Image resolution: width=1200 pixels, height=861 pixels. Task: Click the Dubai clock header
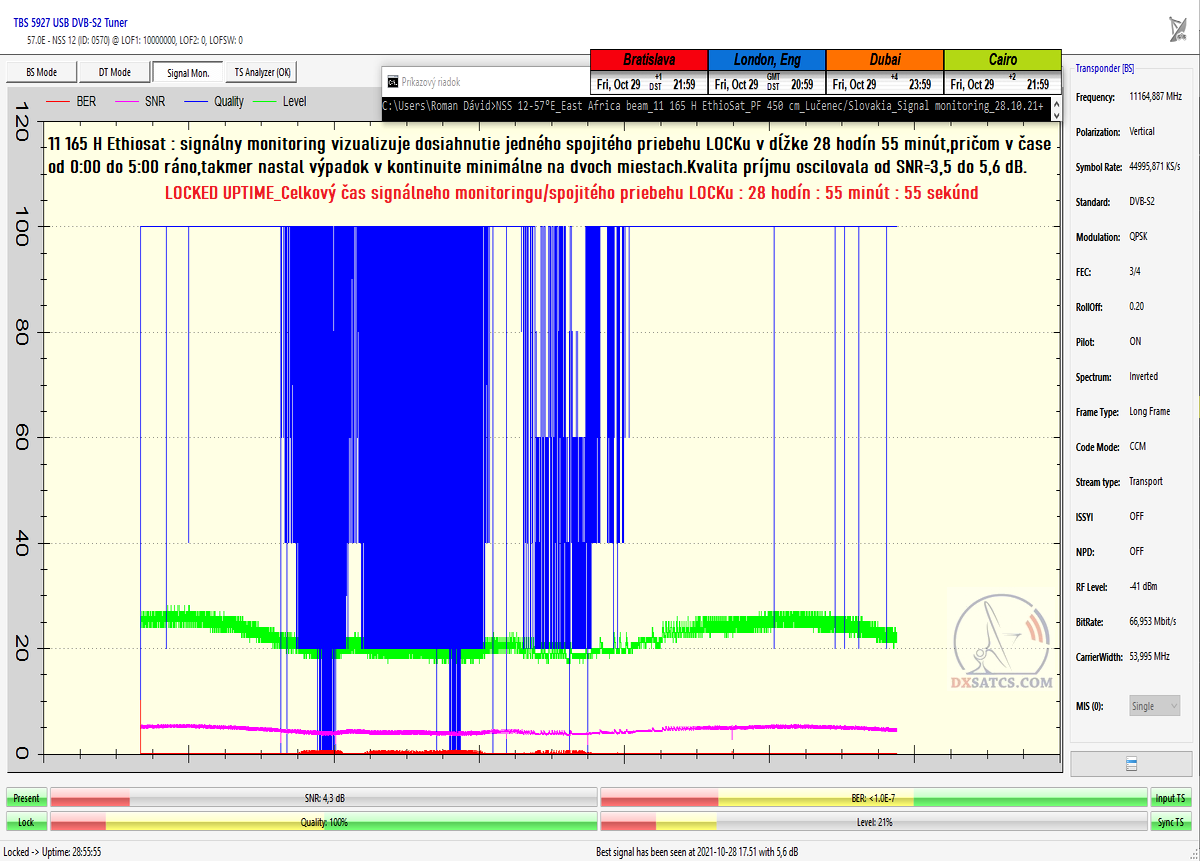tap(885, 60)
